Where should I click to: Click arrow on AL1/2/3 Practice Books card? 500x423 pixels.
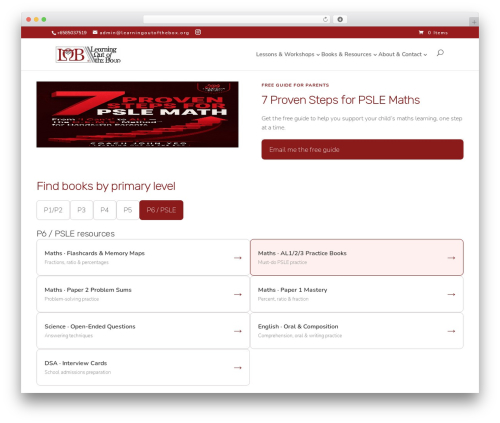point(451,258)
